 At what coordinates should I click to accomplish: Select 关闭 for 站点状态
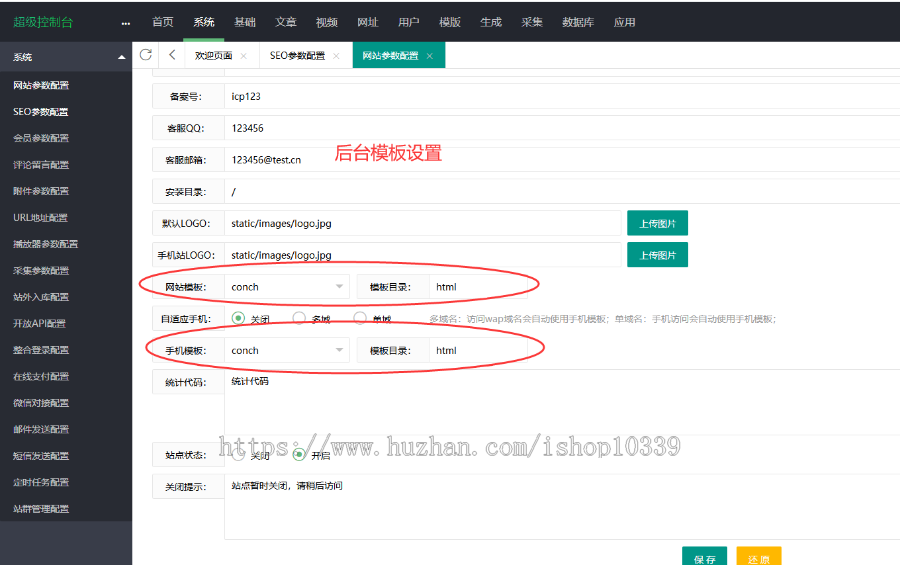[x=238, y=455]
